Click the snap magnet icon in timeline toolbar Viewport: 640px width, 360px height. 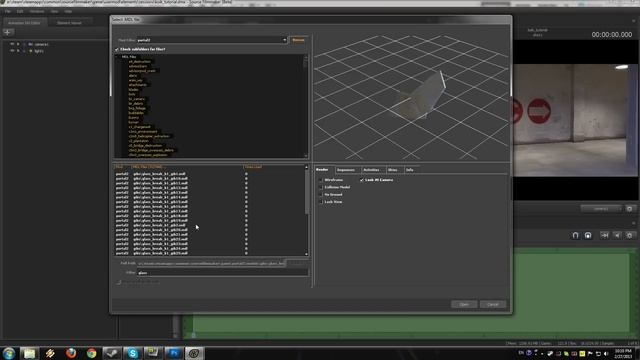[x=576, y=236]
